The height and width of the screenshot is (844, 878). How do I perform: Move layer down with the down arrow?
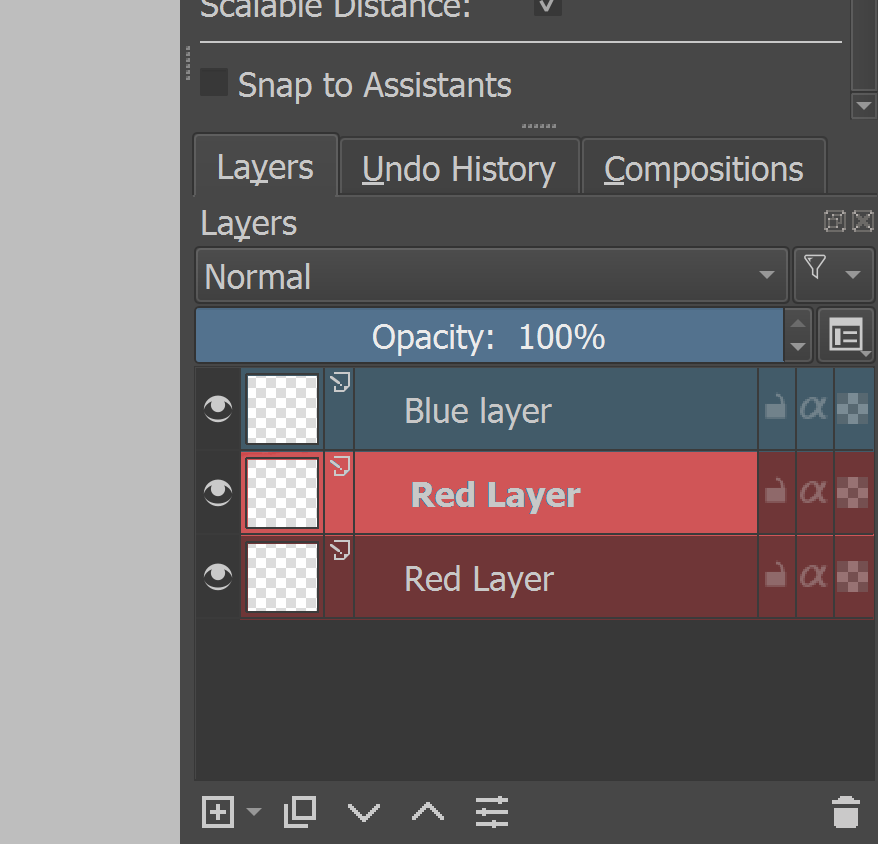364,812
